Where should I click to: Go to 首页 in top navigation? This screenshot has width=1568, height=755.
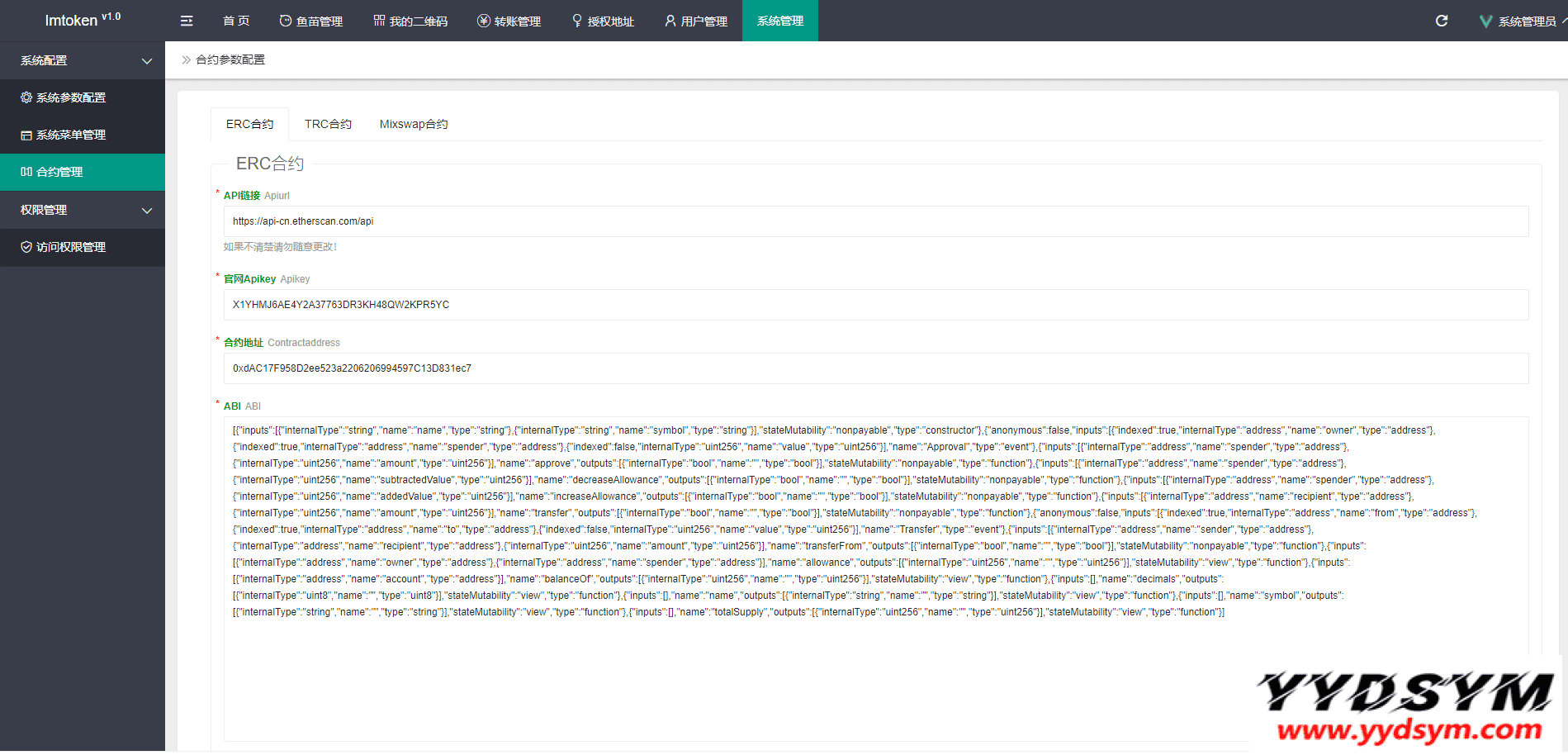[236, 21]
